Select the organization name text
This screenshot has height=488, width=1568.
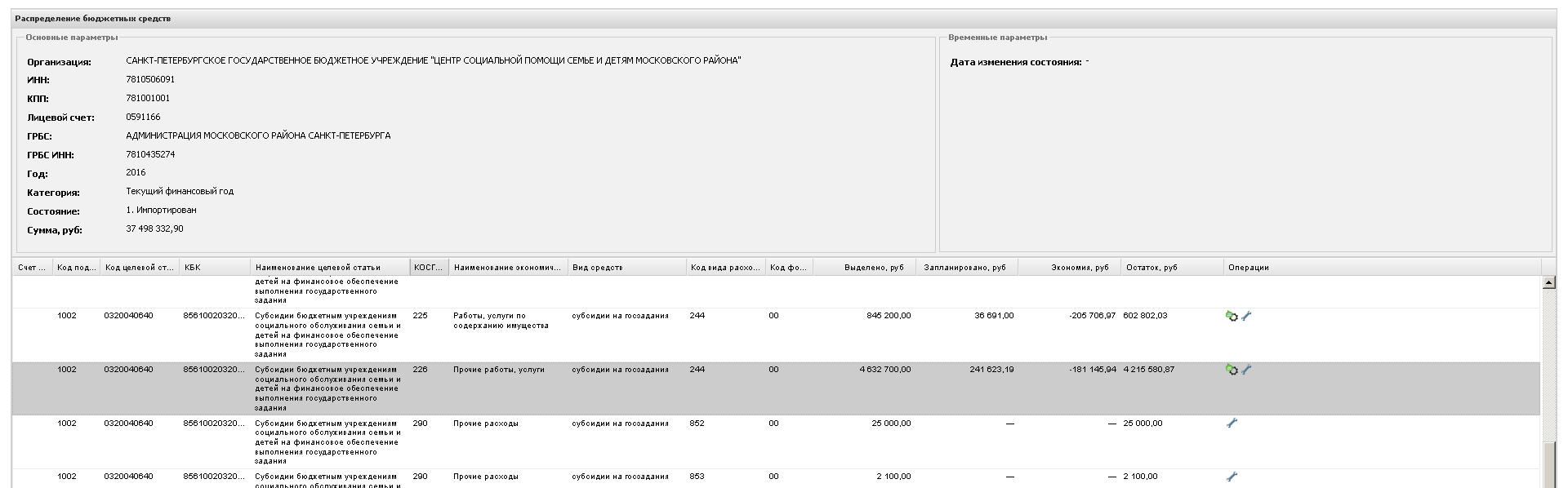click(x=434, y=61)
